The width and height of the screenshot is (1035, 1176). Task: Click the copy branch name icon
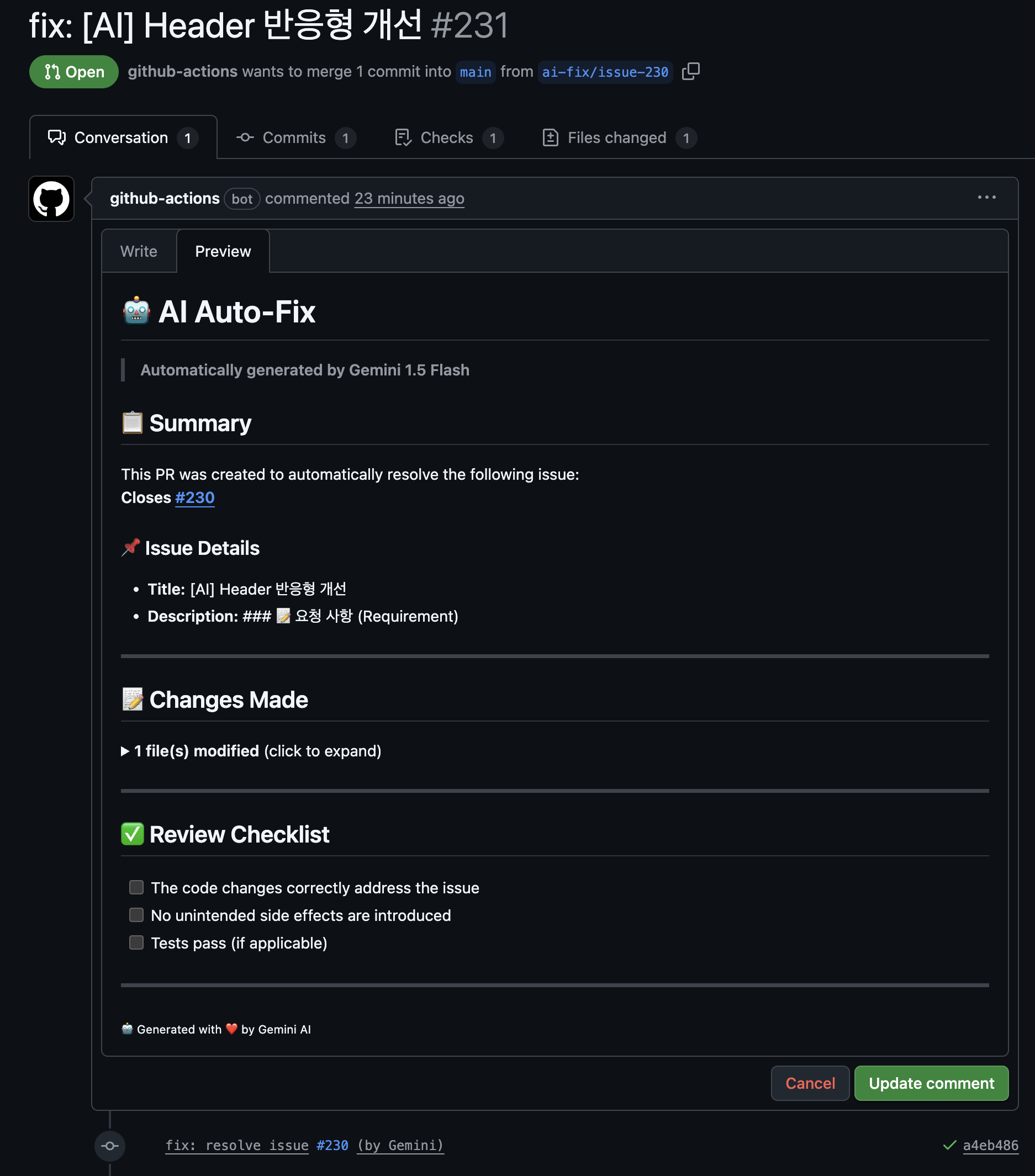pyautogui.click(x=690, y=71)
